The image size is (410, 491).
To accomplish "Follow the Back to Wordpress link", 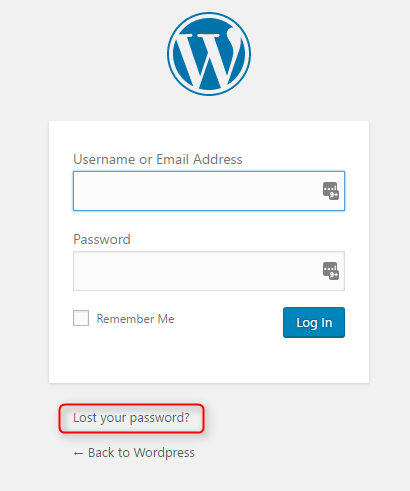I will tap(134, 453).
